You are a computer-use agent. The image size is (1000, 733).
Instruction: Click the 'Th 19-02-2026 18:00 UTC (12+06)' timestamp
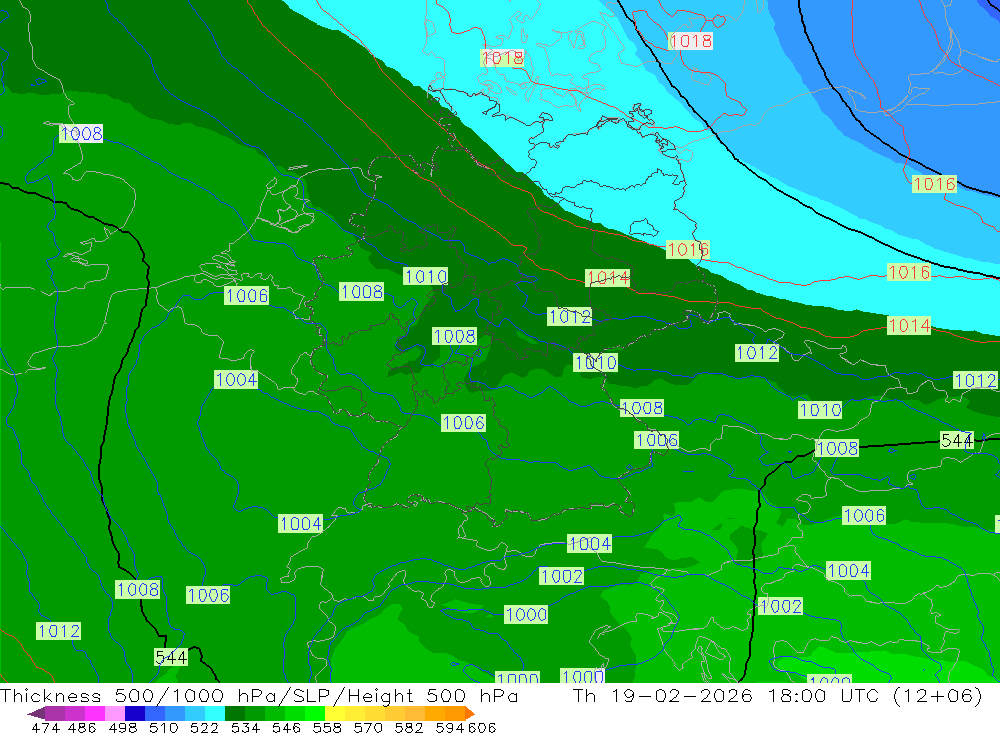click(777, 695)
